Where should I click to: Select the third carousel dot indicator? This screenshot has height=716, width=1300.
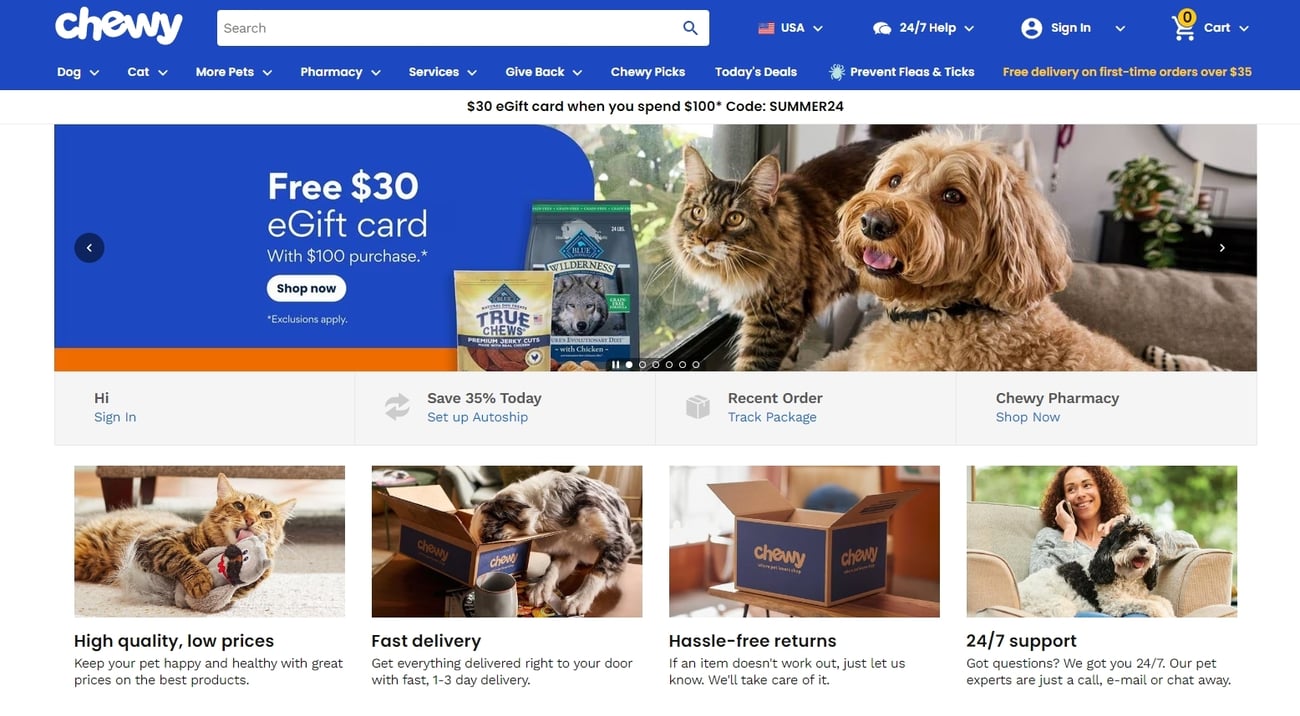coord(656,365)
